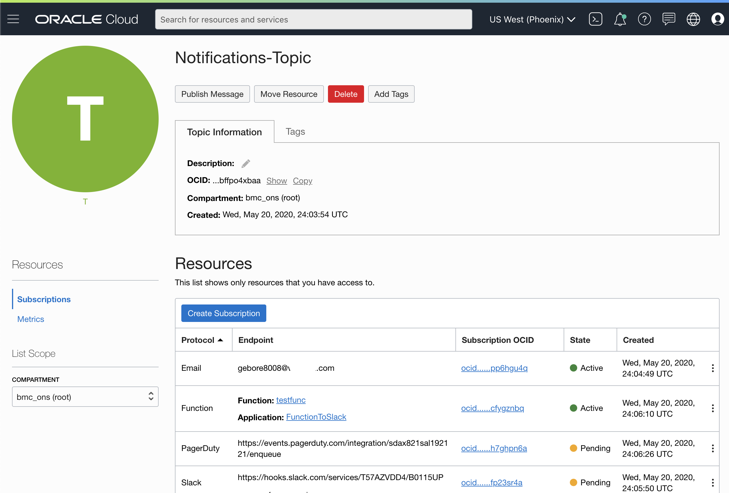Open actions menu for PagerDuty subscription row

coord(713,448)
